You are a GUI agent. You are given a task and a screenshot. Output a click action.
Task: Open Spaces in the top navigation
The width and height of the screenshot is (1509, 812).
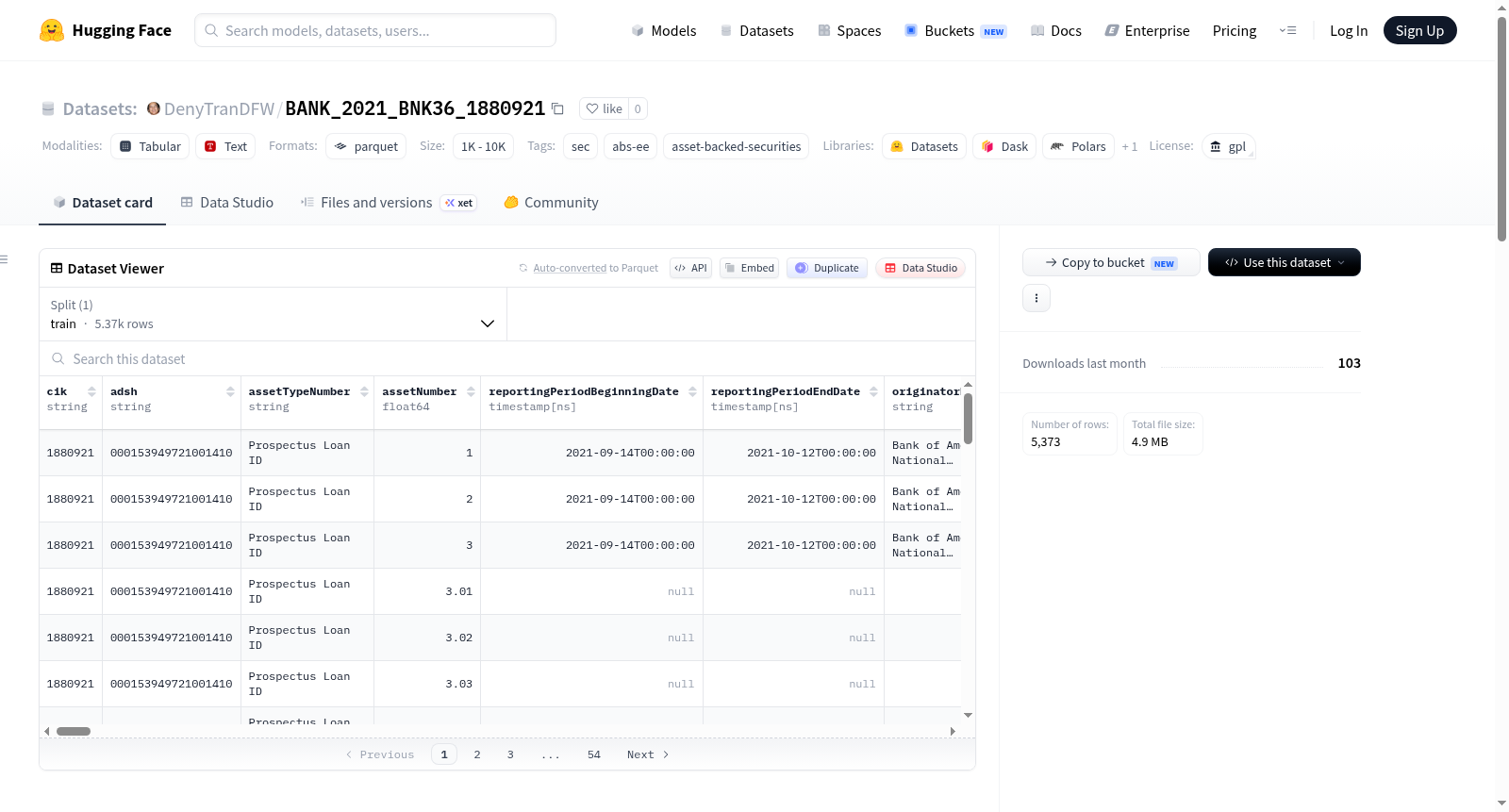click(849, 30)
